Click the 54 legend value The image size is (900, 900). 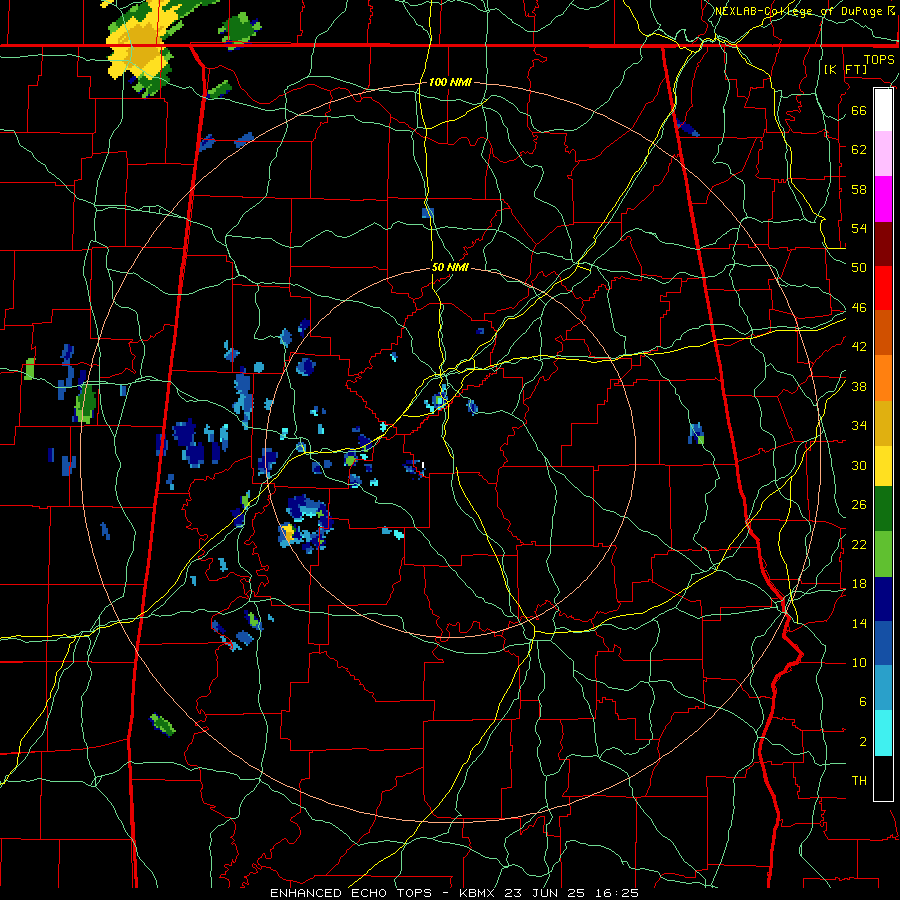859,228
